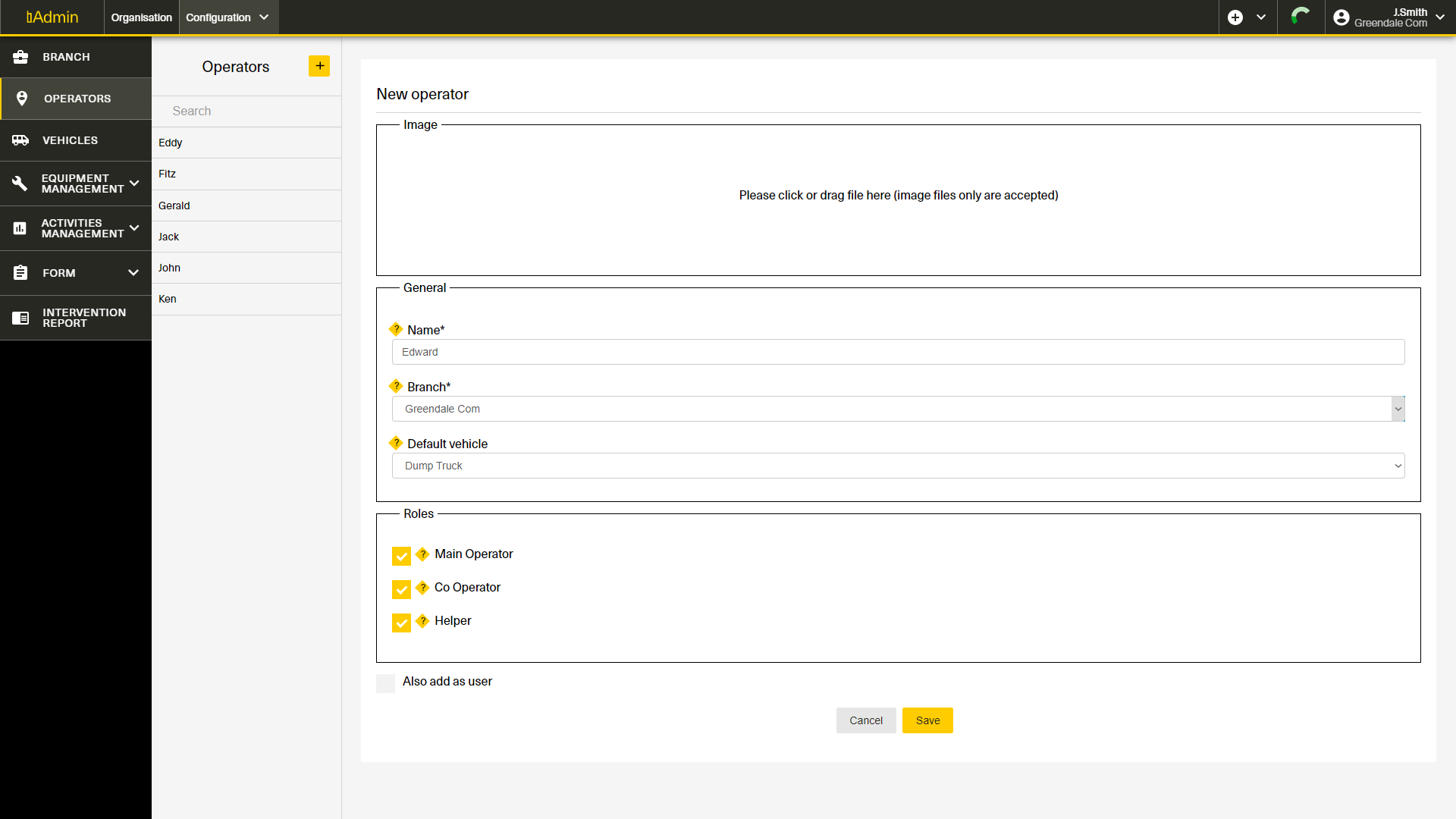This screenshot has width=1456, height=819.
Task: Open the Configuration menu
Action: [227, 17]
